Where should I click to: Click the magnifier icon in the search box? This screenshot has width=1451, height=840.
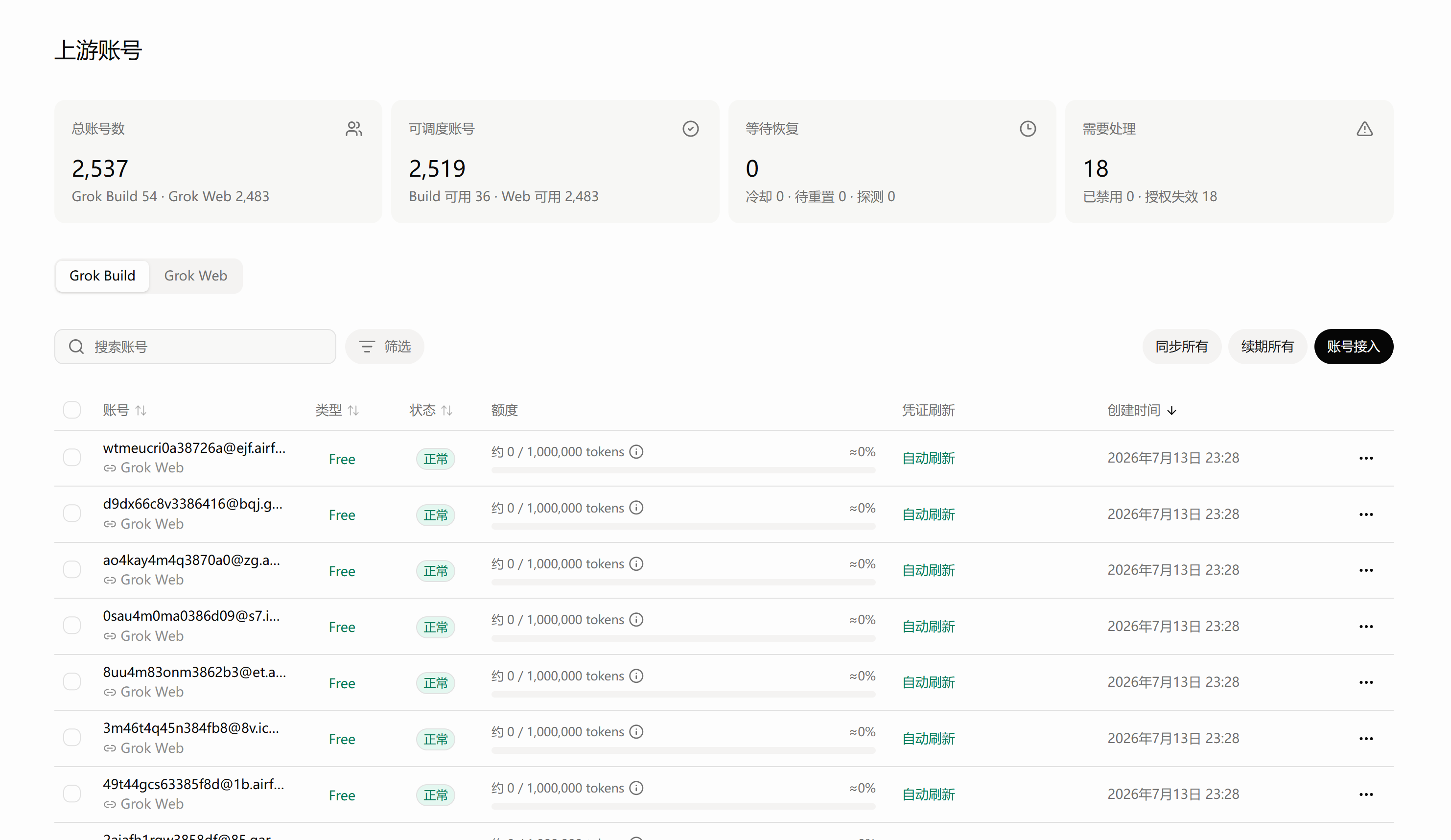tap(76, 347)
